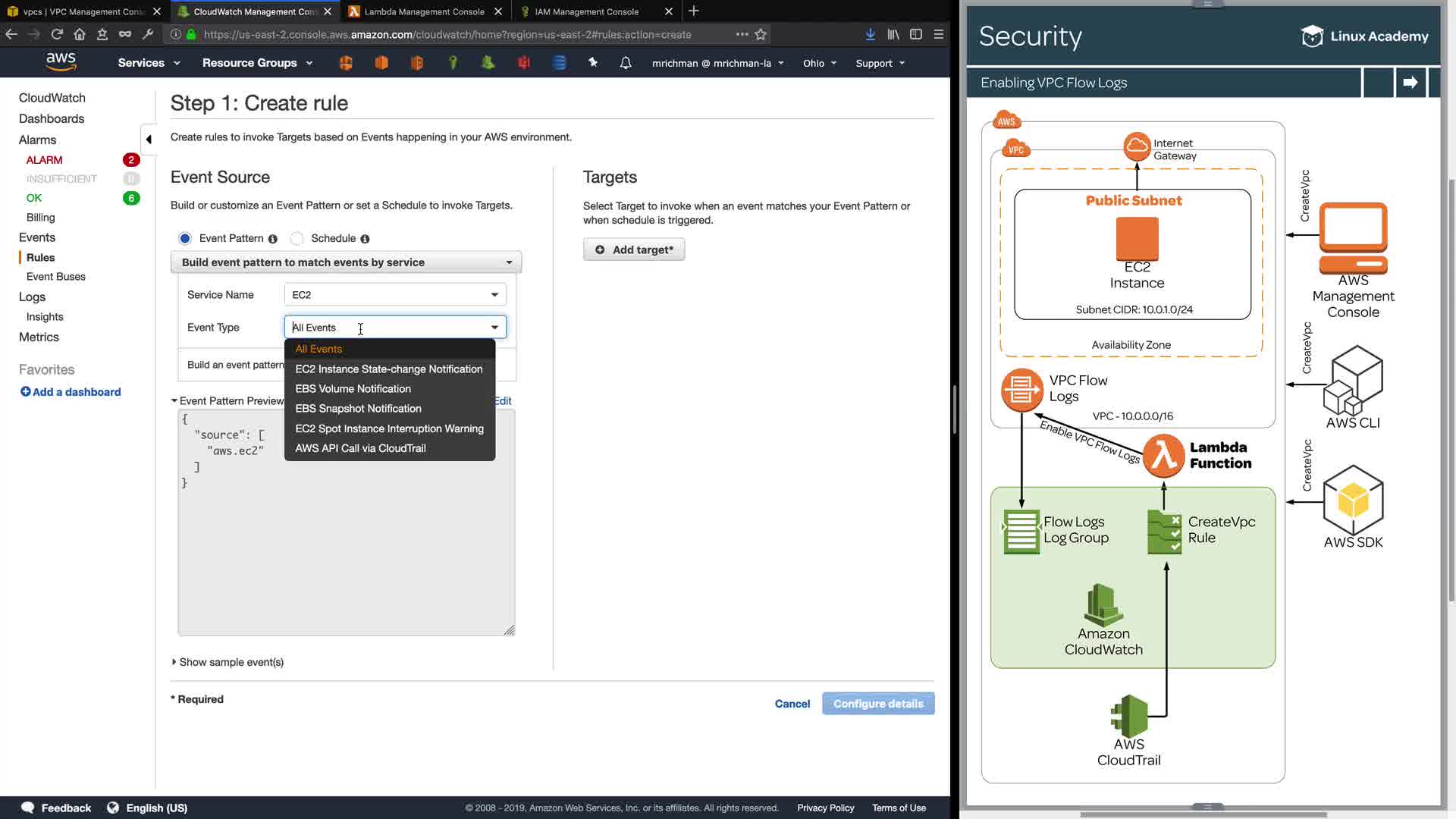Screen dimensions: 1456x819
Task: Select AWS API Call via CloudTrail
Action: pyautogui.click(x=360, y=448)
